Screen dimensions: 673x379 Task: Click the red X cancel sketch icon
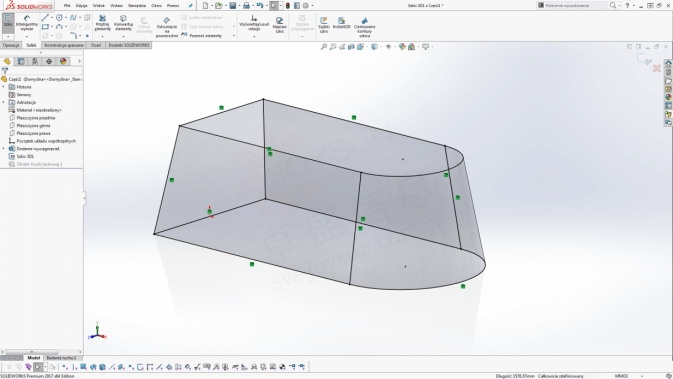click(x=656, y=68)
